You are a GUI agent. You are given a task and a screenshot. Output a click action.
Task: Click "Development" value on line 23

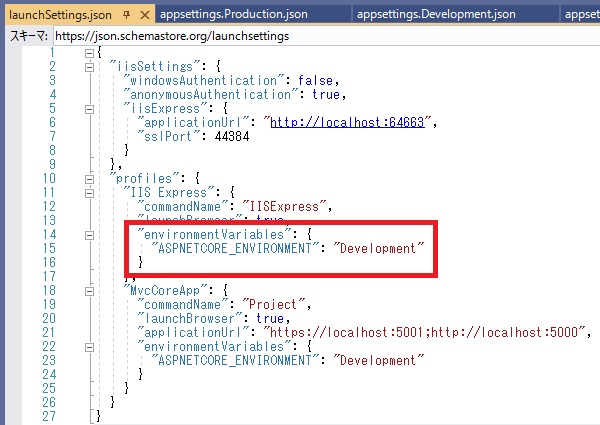[378, 360]
